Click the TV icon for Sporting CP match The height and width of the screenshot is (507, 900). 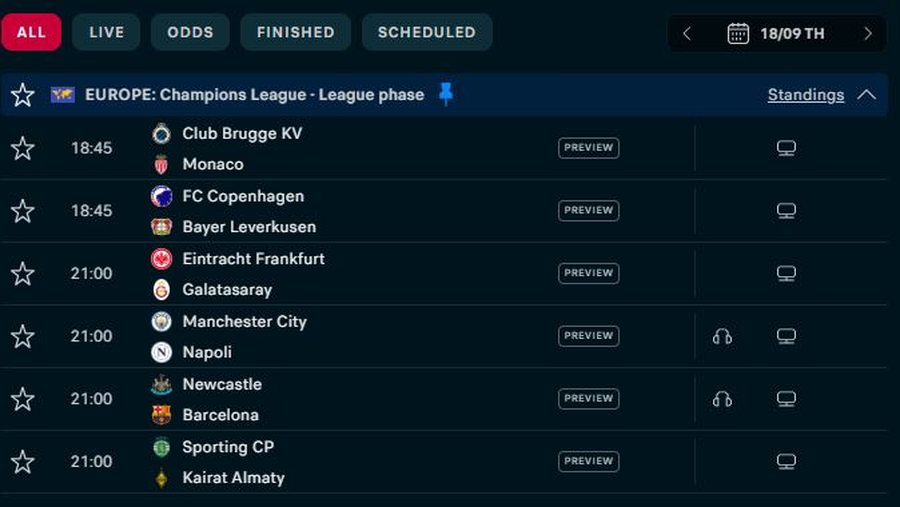pyautogui.click(x=786, y=461)
